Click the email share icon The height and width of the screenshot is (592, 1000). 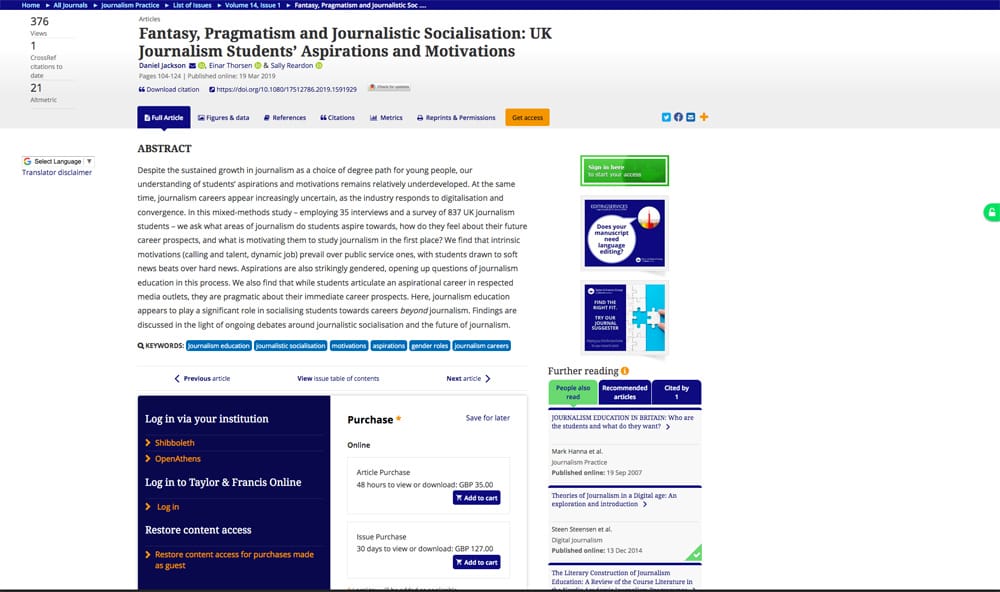[691, 117]
